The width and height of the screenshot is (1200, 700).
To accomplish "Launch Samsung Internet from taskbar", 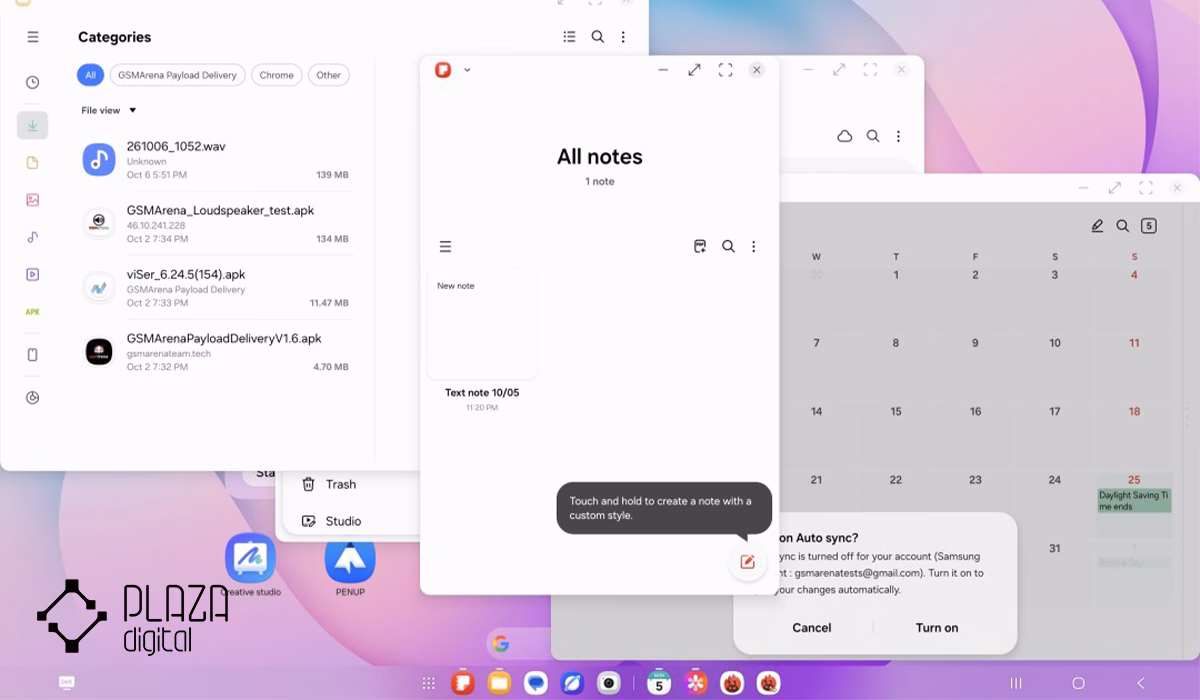I will point(572,683).
